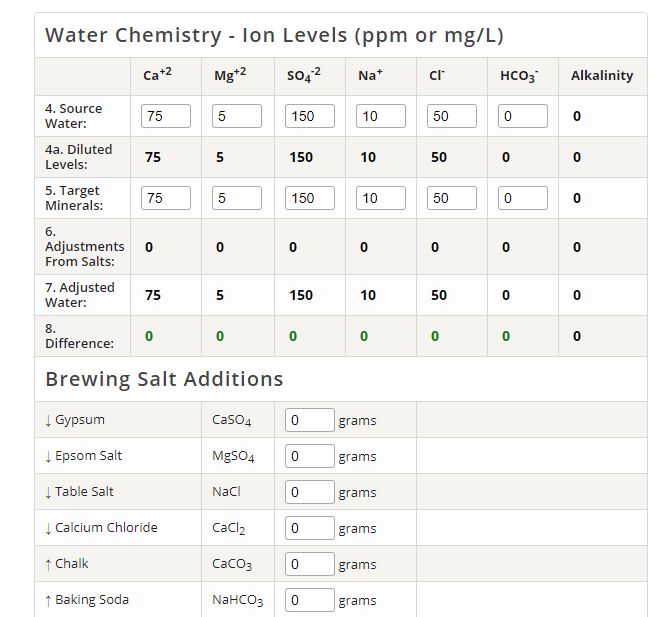Click the Source Water Ca+2 input field
This screenshot has width=662, height=617.
pyautogui.click(x=166, y=116)
